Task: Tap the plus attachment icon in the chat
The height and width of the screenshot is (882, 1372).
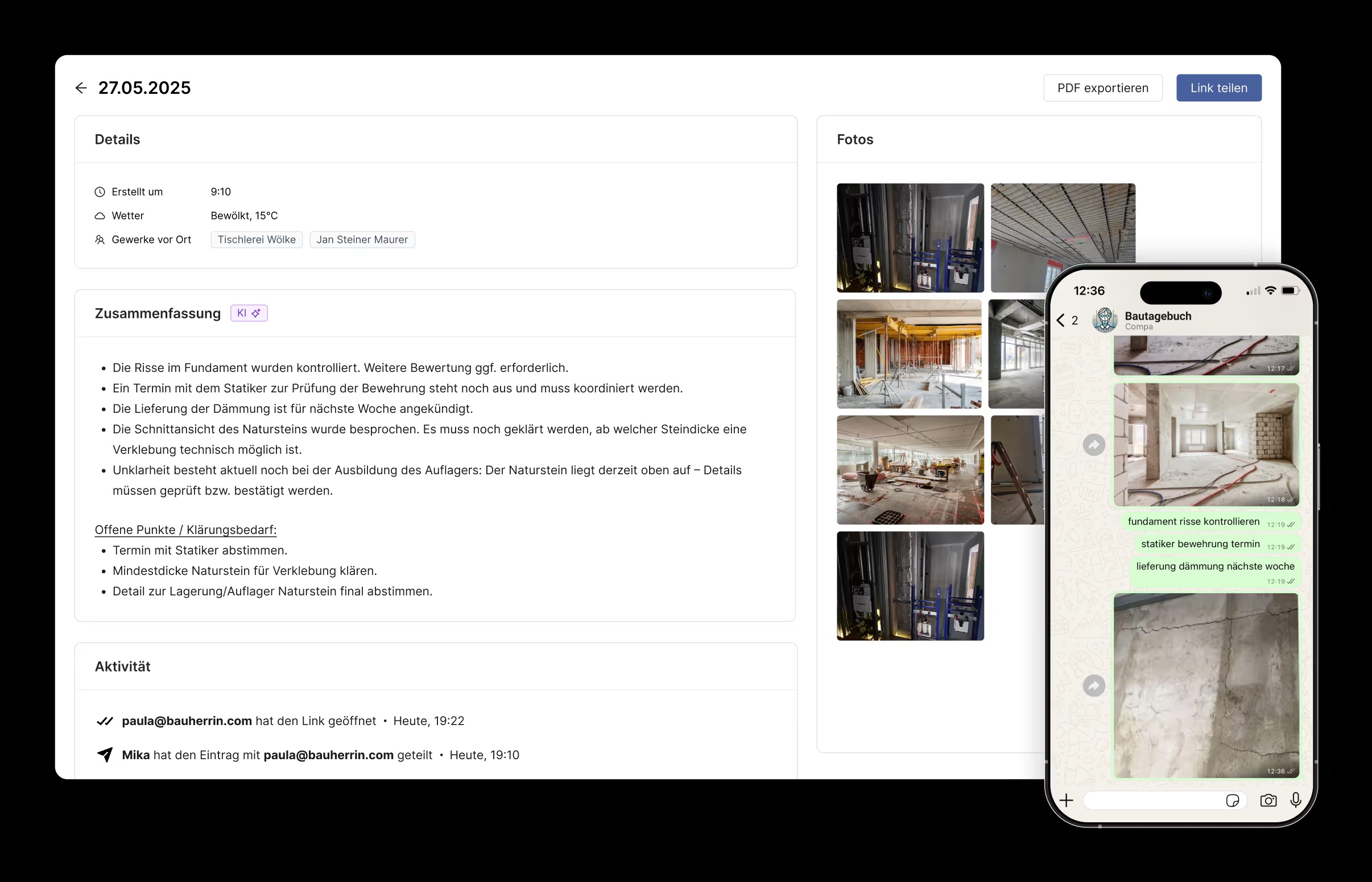Action: click(x=1066, y=800)
